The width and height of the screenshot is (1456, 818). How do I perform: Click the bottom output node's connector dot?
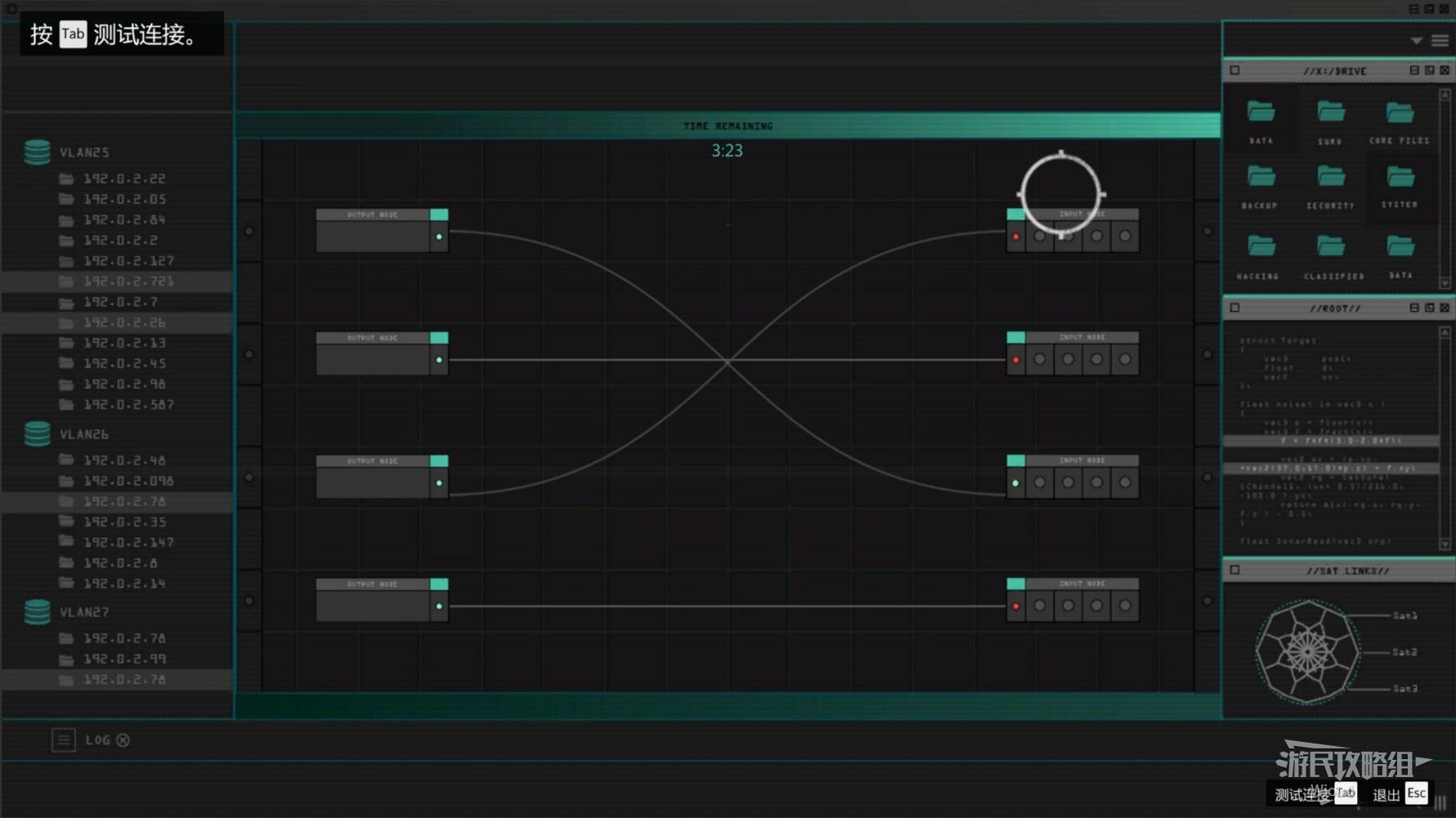(x=439, y=606)
